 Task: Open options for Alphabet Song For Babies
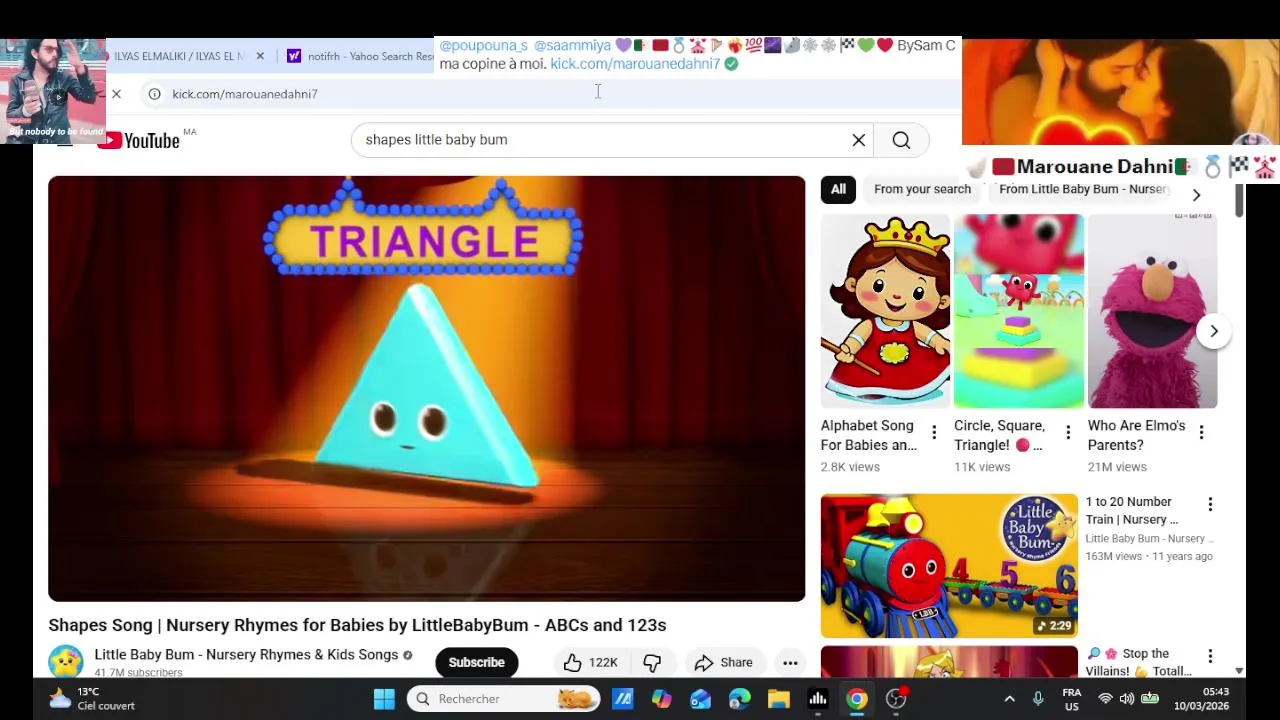(934, 432)
